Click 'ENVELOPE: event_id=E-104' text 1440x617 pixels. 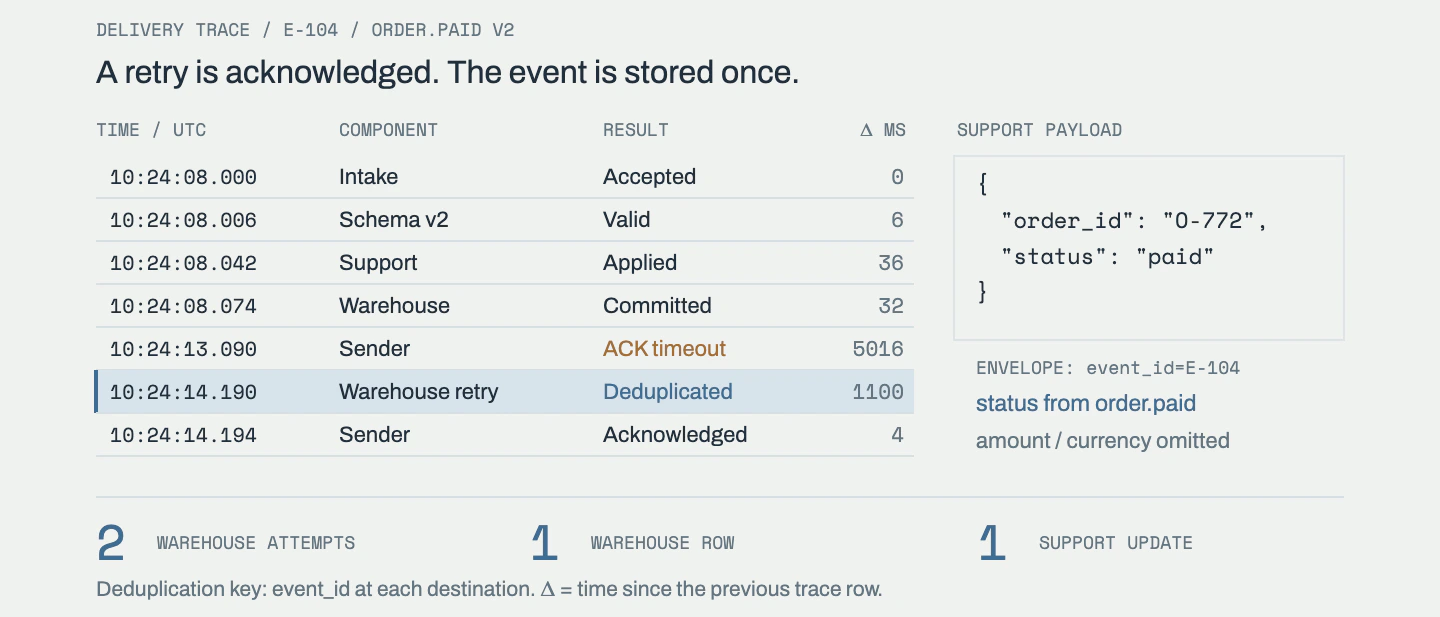coord(1108,368)
